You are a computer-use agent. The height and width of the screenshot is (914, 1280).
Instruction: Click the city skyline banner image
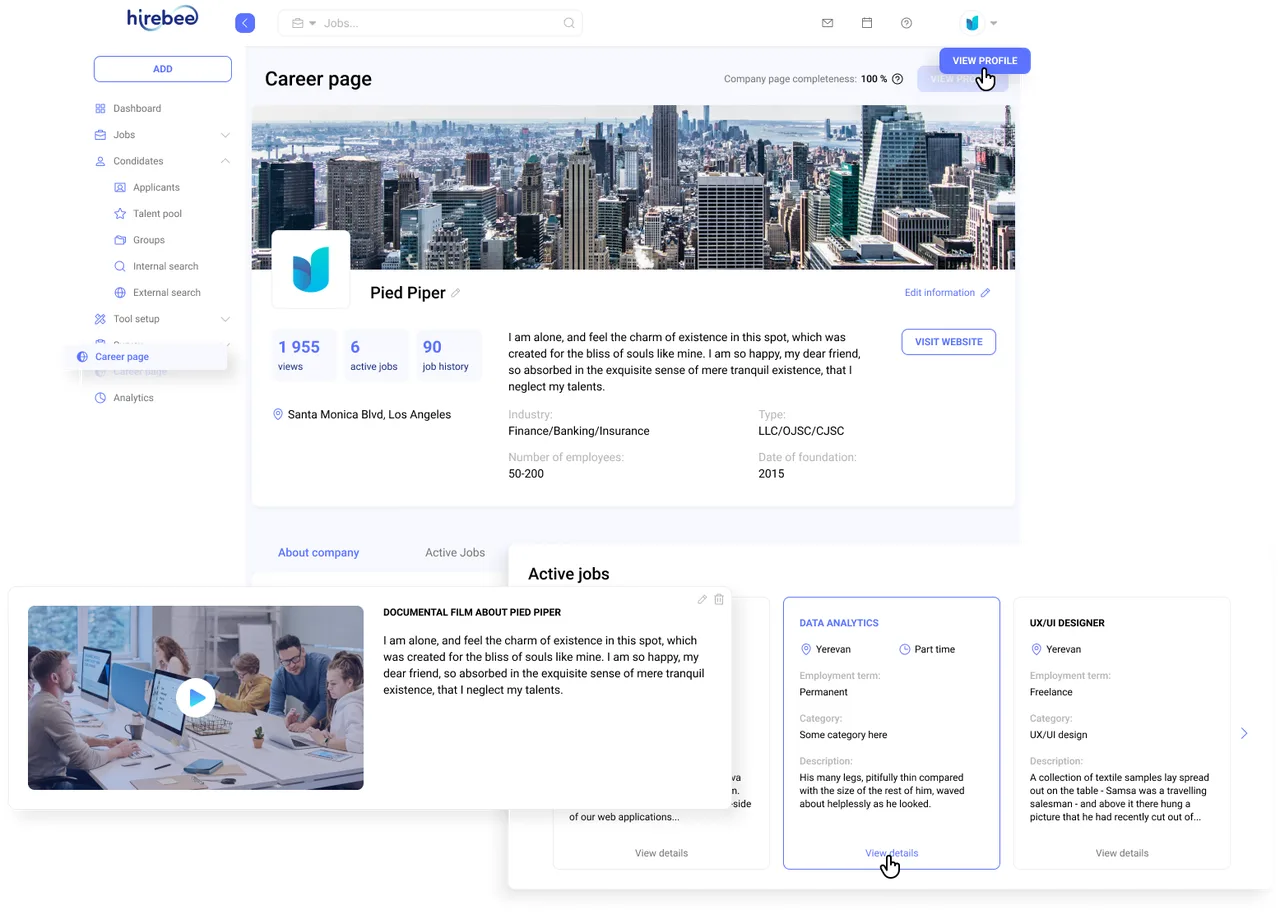click(x=633, y=187)
